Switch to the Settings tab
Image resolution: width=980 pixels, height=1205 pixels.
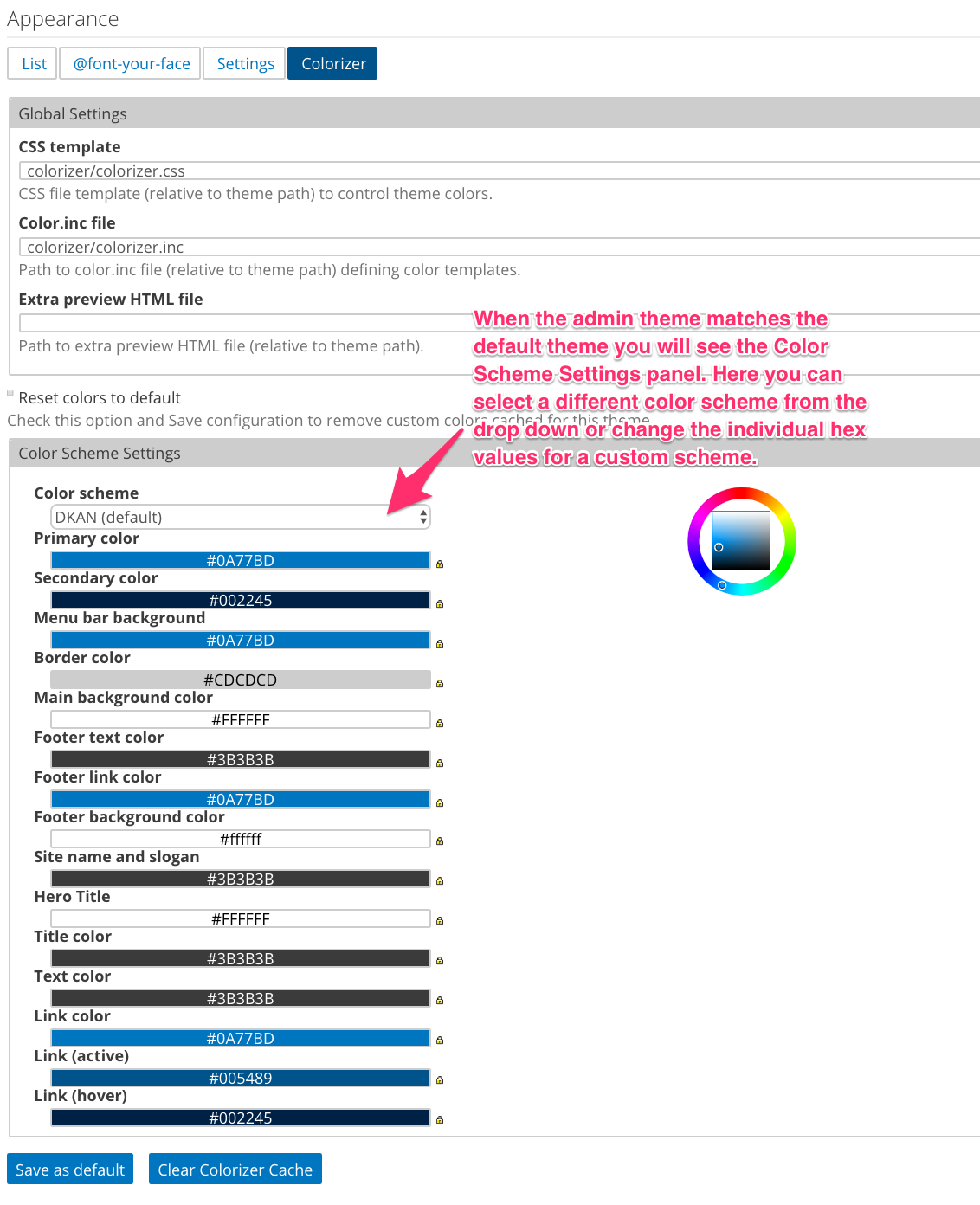(x=245, y=63)
